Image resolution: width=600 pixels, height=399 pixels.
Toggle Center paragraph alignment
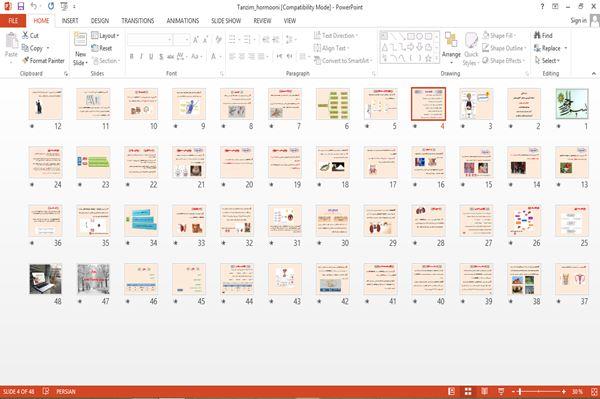pos(242,57)
